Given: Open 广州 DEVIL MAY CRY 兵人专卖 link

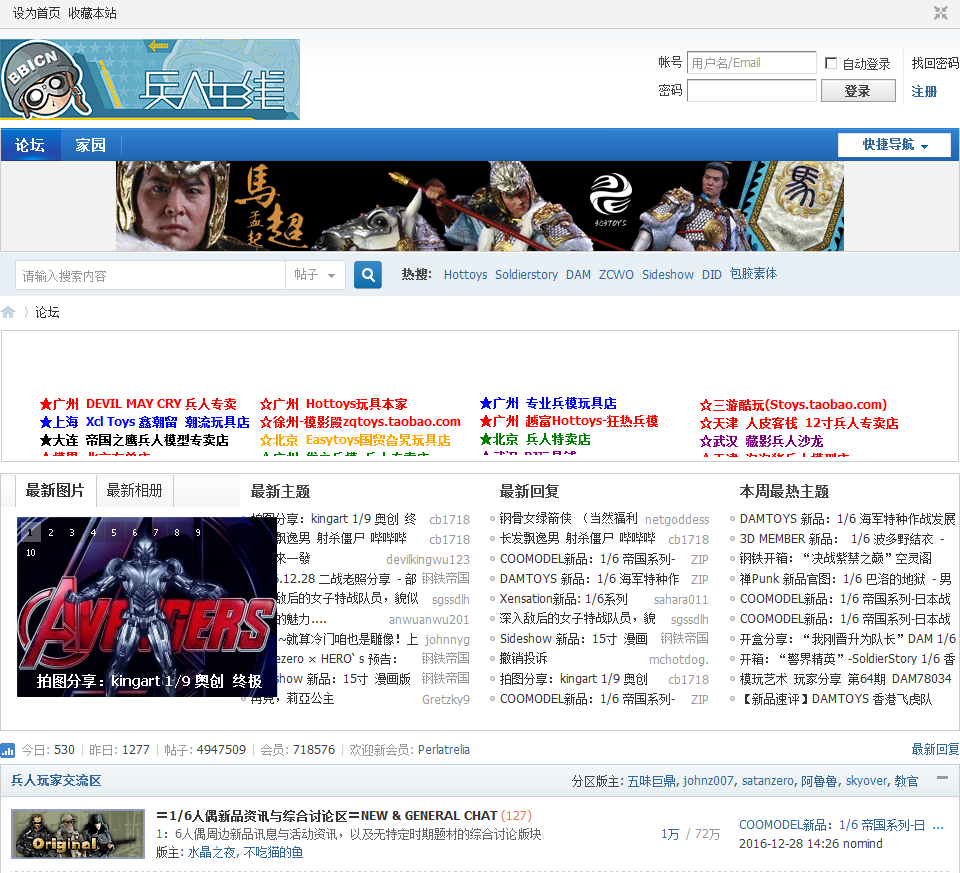Looking at the screenshot, I should [138, 404].
